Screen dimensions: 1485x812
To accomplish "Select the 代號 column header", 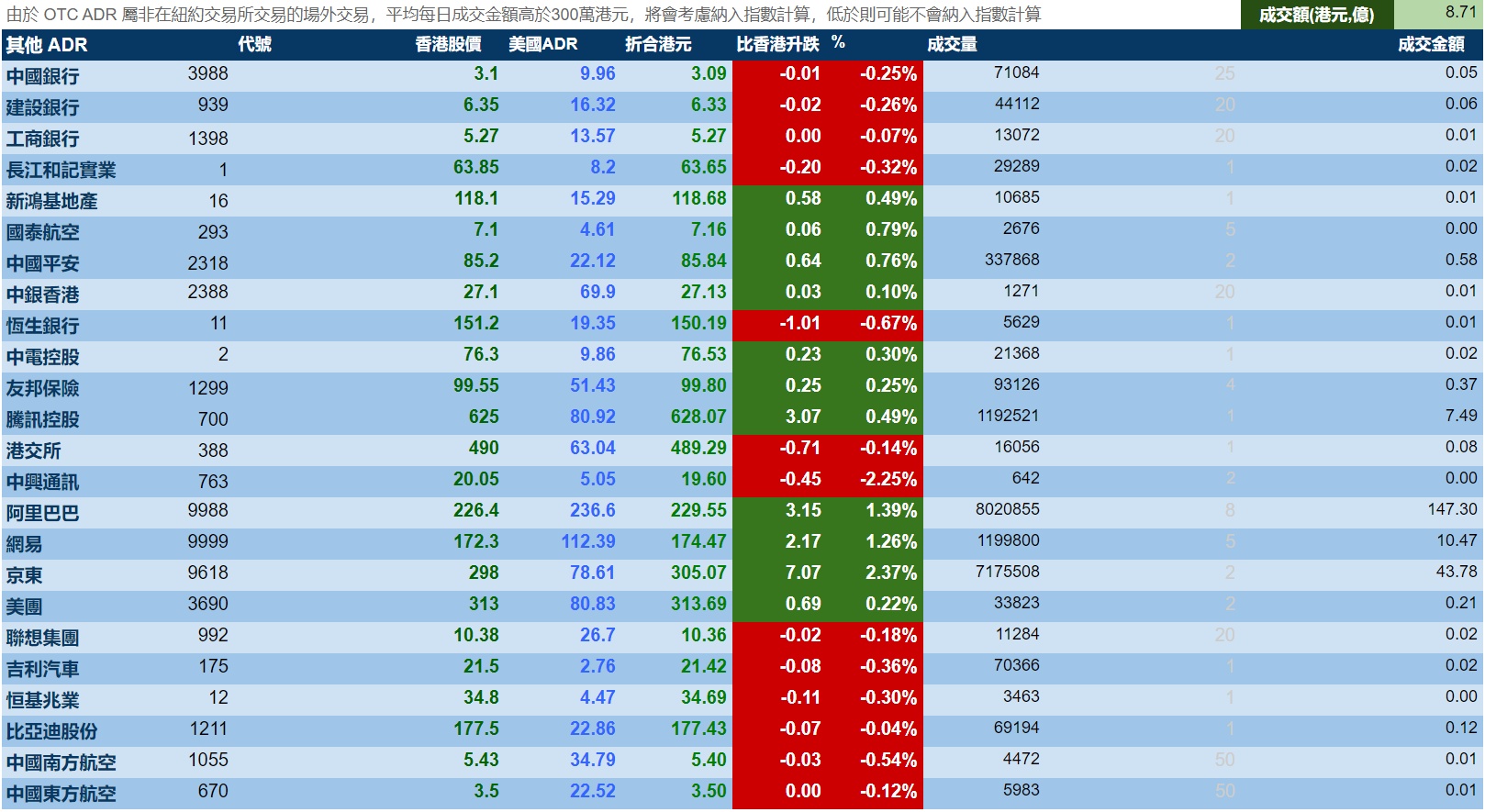I will (254, 45).
